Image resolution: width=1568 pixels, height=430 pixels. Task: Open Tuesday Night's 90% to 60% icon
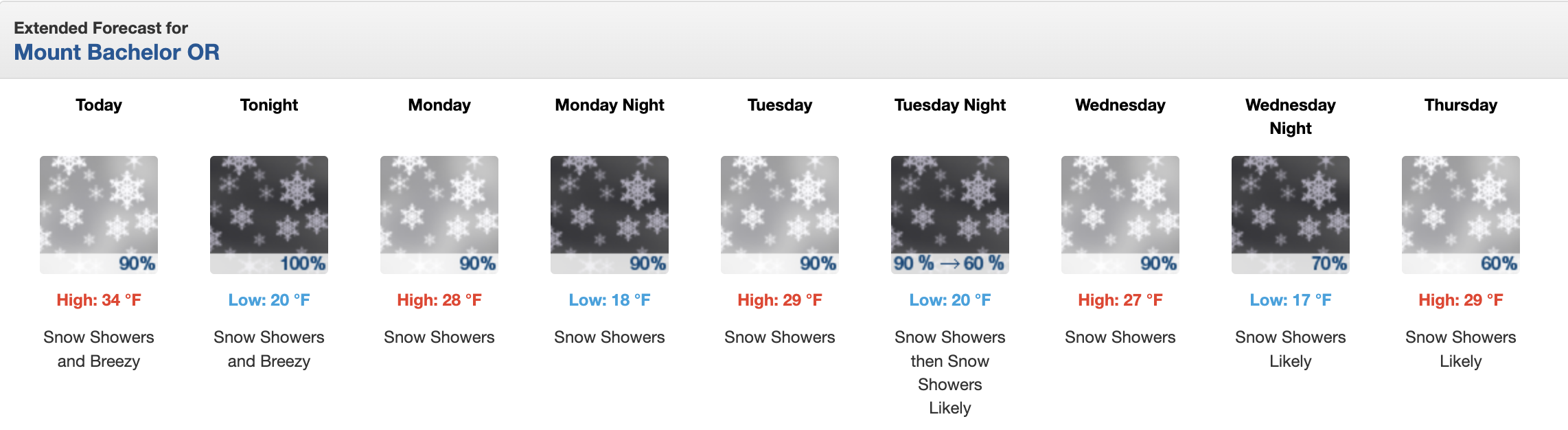[950, 215]
